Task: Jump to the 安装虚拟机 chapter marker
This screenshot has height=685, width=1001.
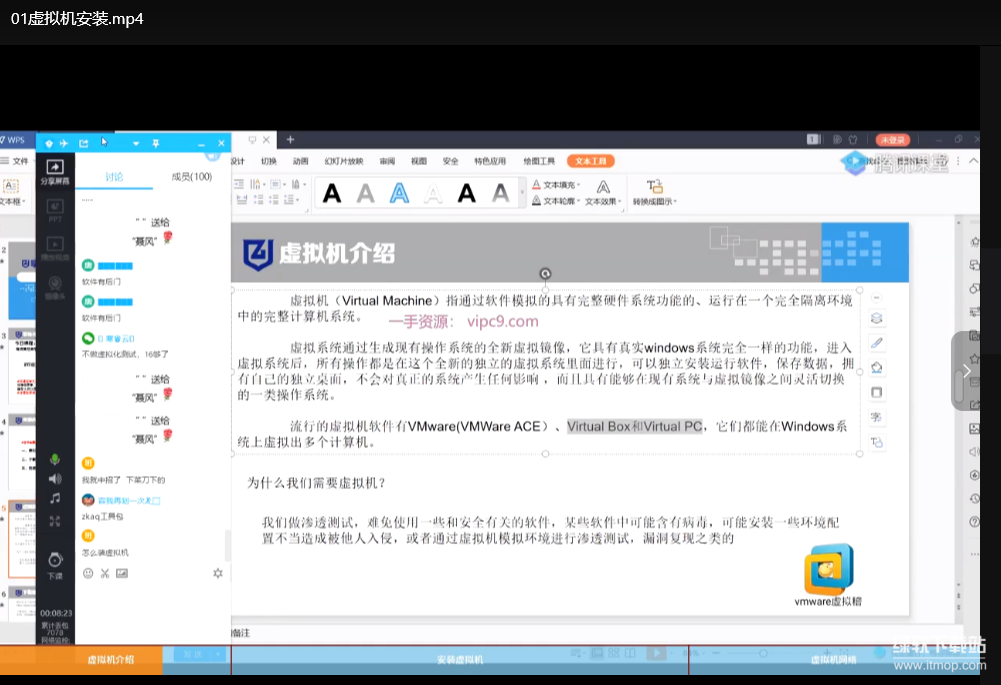Action: (x=460, y=659)
